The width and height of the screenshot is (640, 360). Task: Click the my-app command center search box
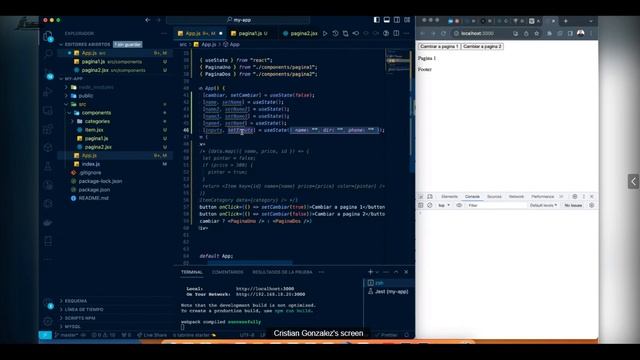coord(238,20)
